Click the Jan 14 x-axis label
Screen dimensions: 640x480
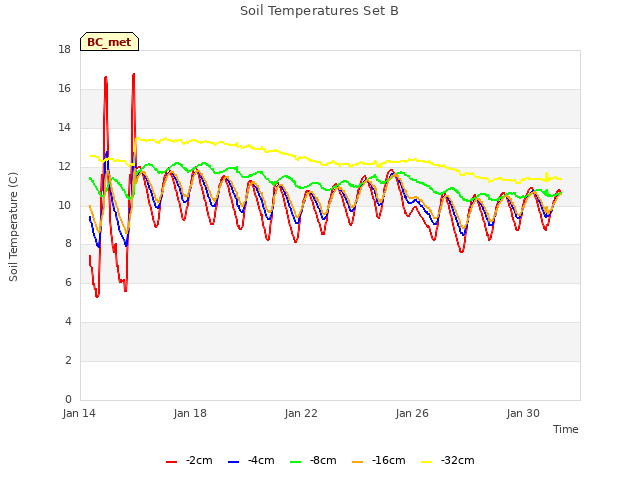(79, 413)
